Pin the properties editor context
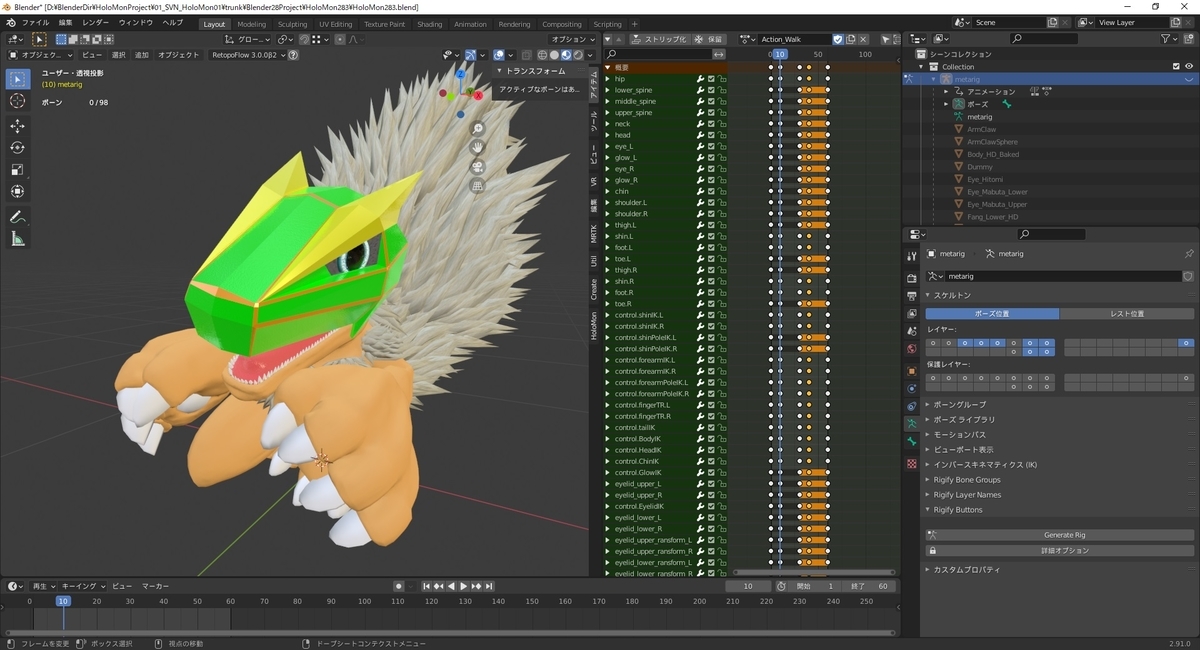 coord(1188,254)
